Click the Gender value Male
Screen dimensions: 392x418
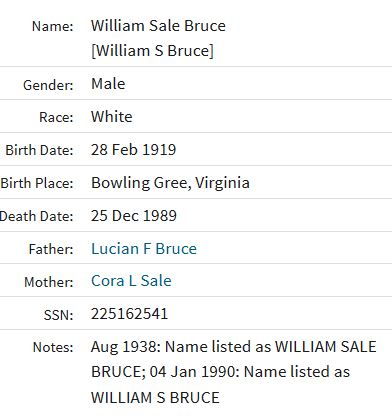108,83
